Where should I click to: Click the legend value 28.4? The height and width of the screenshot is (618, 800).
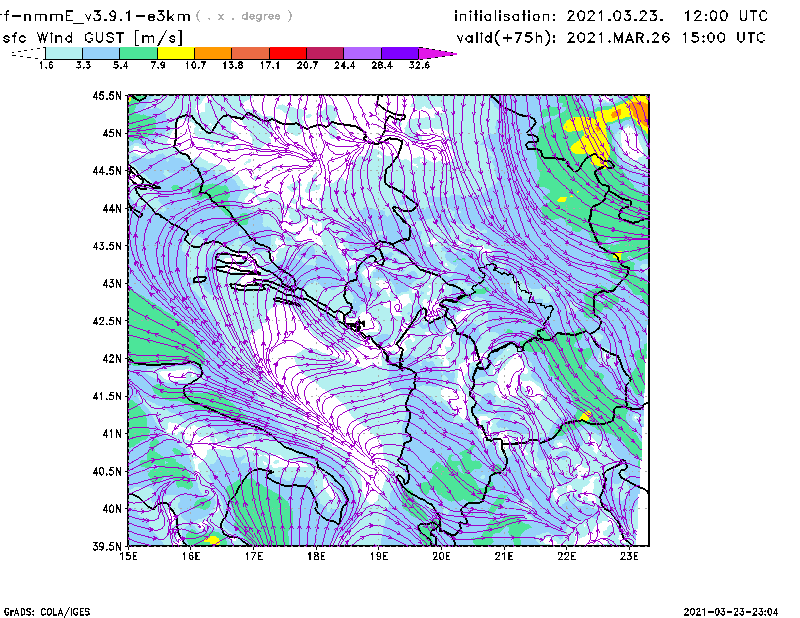coord(382,65)
